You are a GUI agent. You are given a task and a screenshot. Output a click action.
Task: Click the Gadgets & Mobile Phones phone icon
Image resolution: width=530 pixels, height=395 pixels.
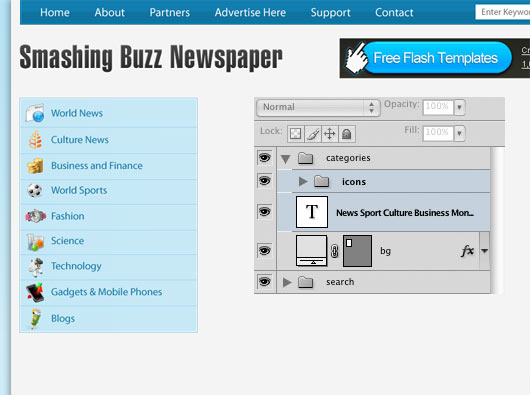35,292
